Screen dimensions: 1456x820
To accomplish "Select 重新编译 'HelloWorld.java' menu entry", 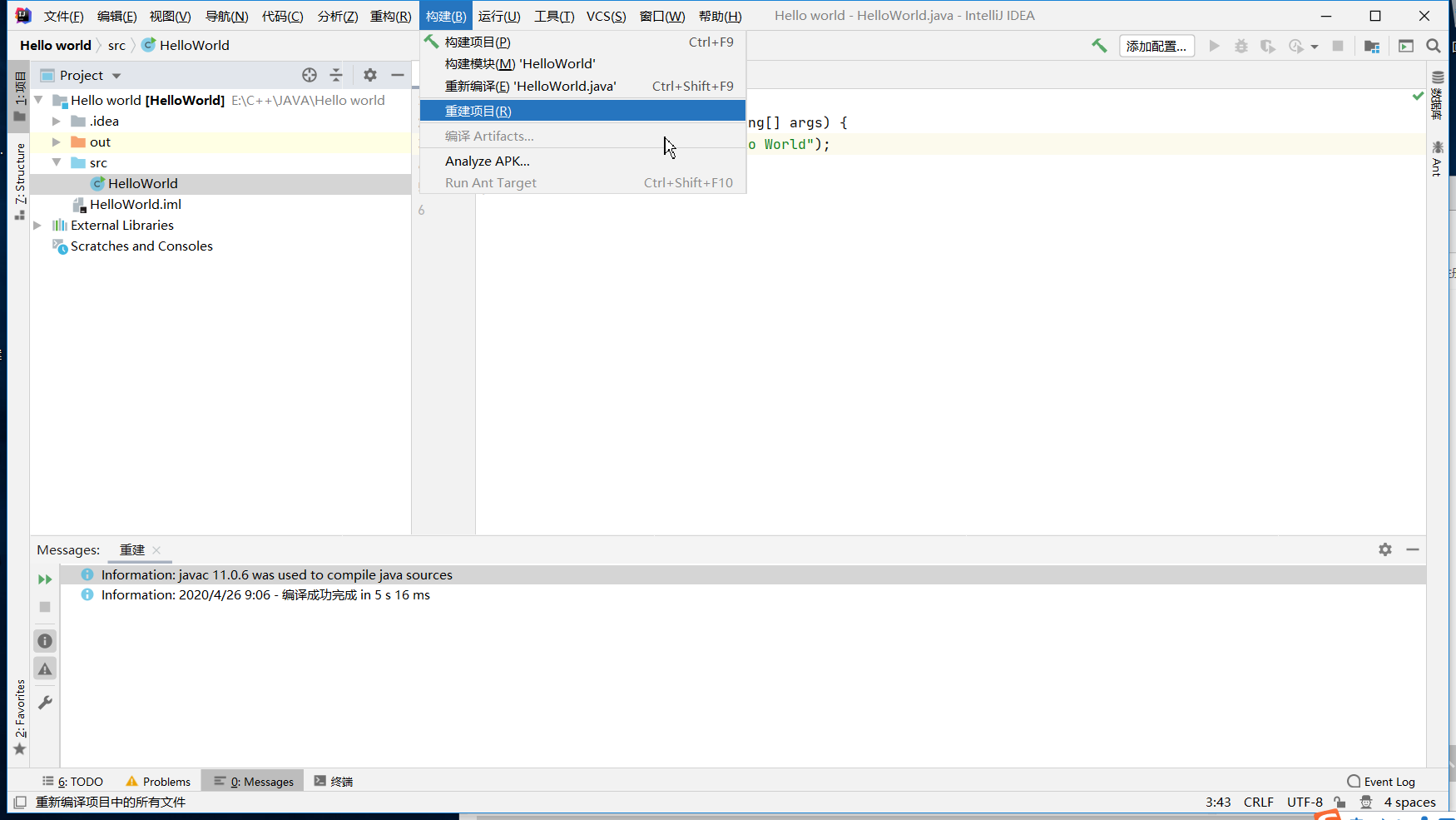I will pyautogui.click(x=582, y=86).
